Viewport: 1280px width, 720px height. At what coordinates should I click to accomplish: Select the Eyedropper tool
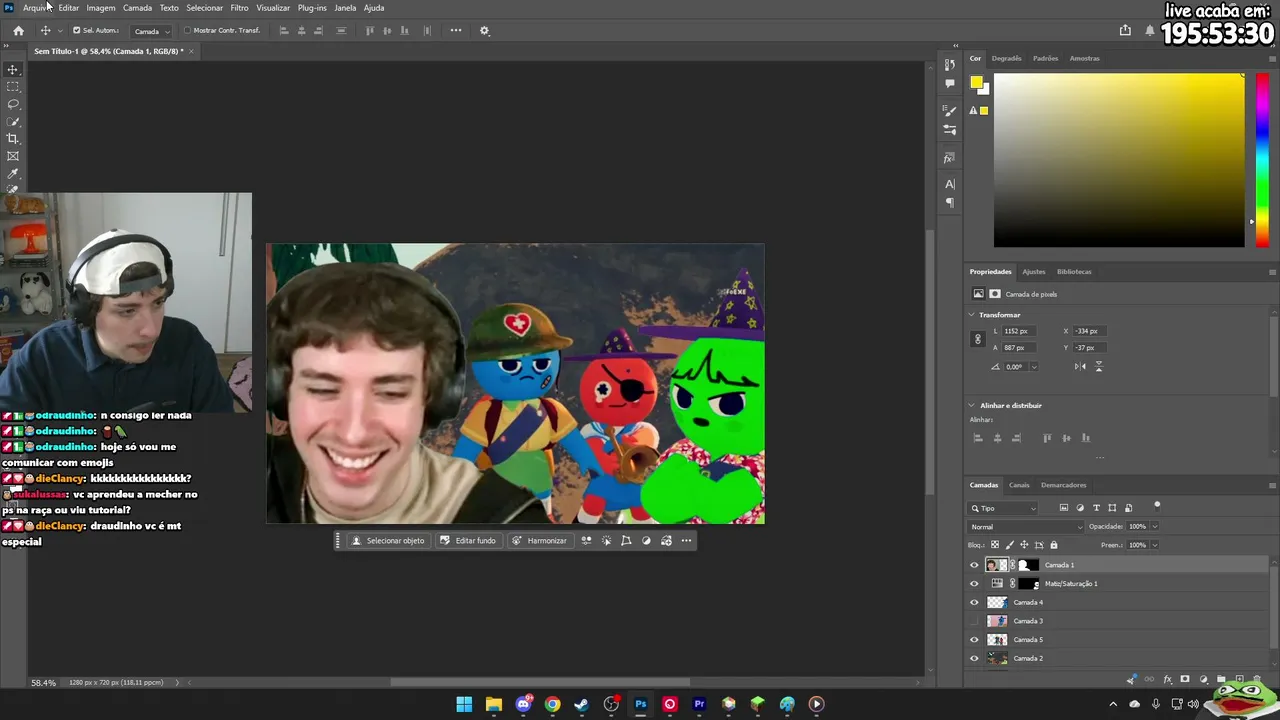pos(13,174)
